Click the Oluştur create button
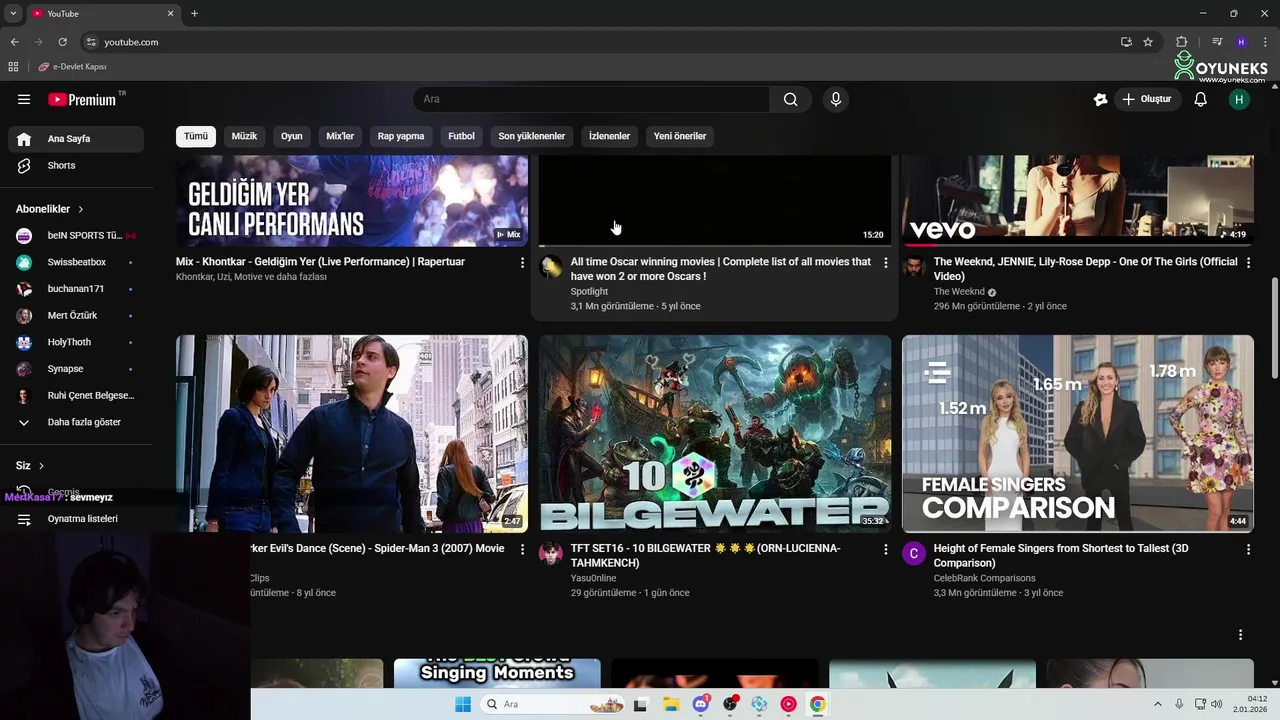The image size is (1280, 720). click(1147, 99)
